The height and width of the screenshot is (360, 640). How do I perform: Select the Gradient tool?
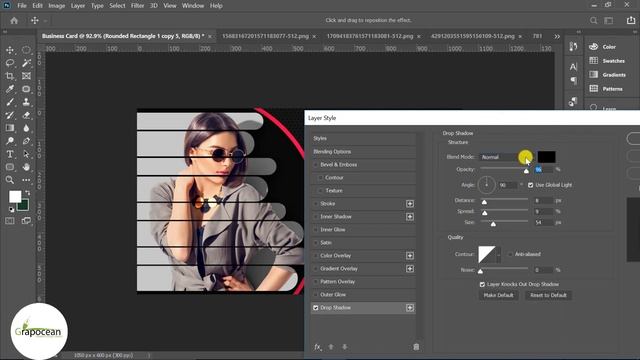click(x=10, y=128)
